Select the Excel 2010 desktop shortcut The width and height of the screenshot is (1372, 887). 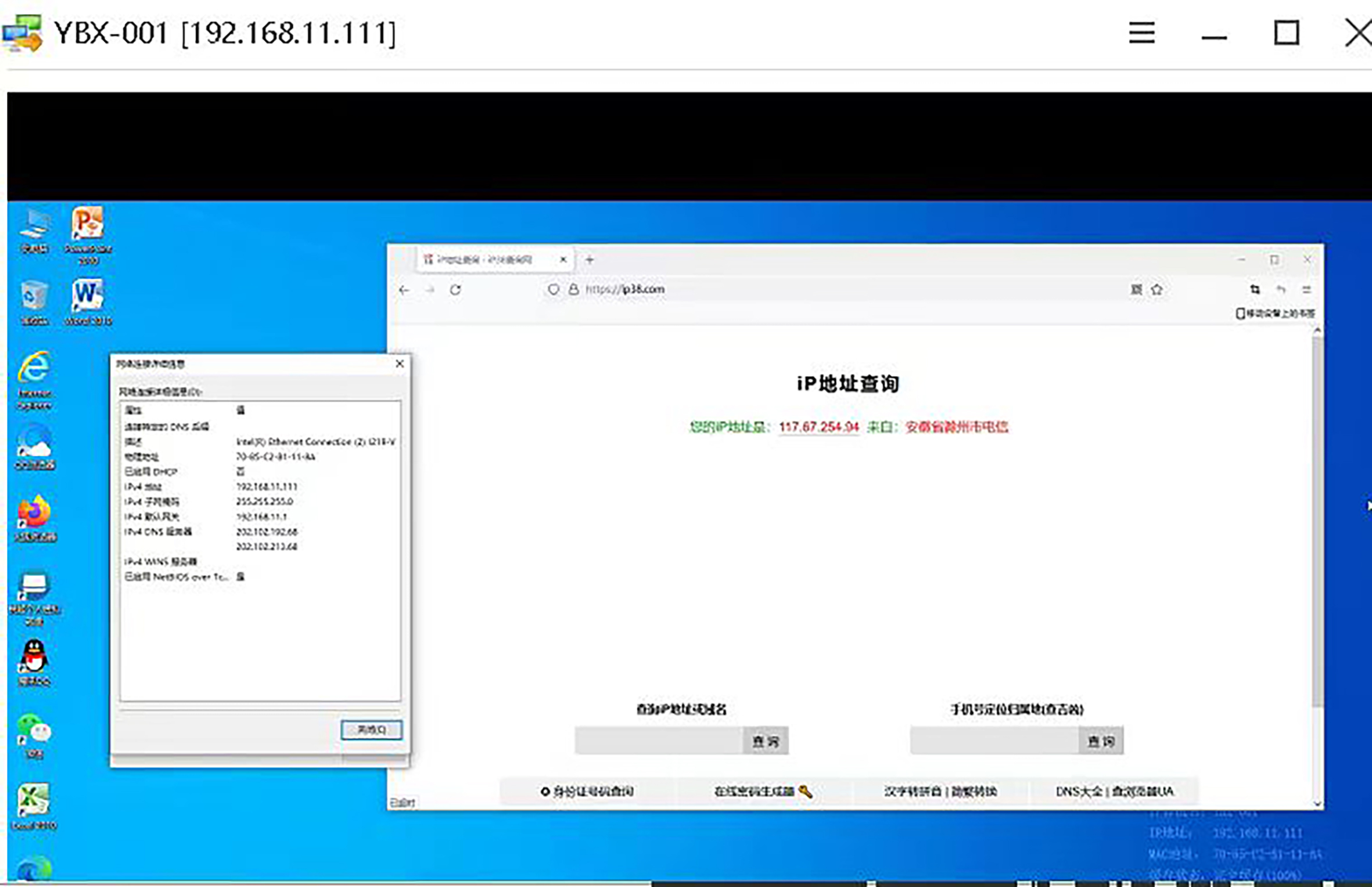point(34,806)
